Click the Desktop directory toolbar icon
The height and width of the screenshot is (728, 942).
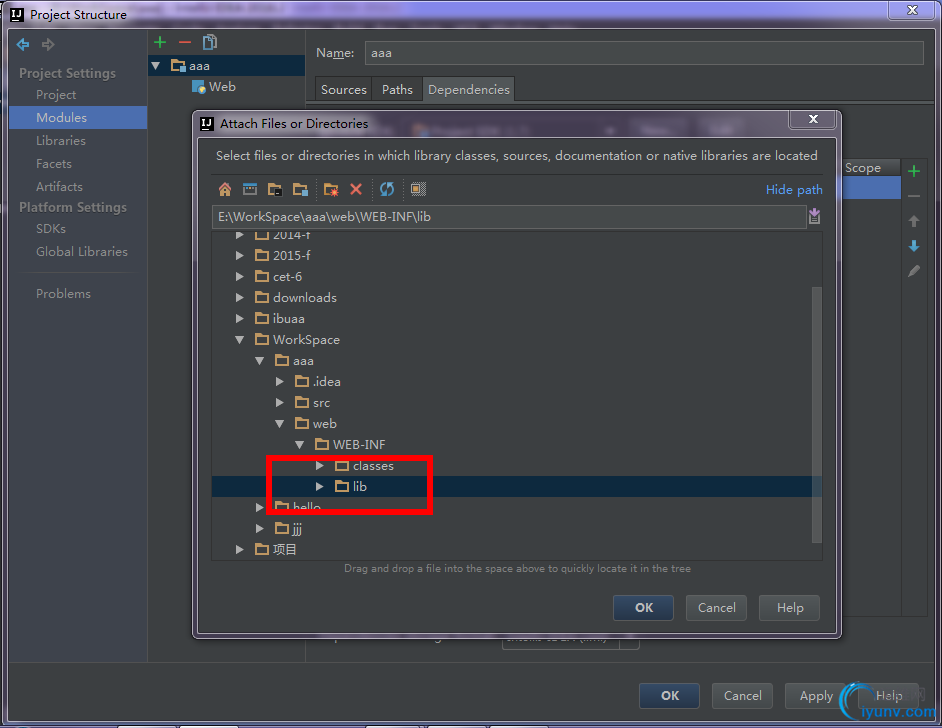pos(250,190)
